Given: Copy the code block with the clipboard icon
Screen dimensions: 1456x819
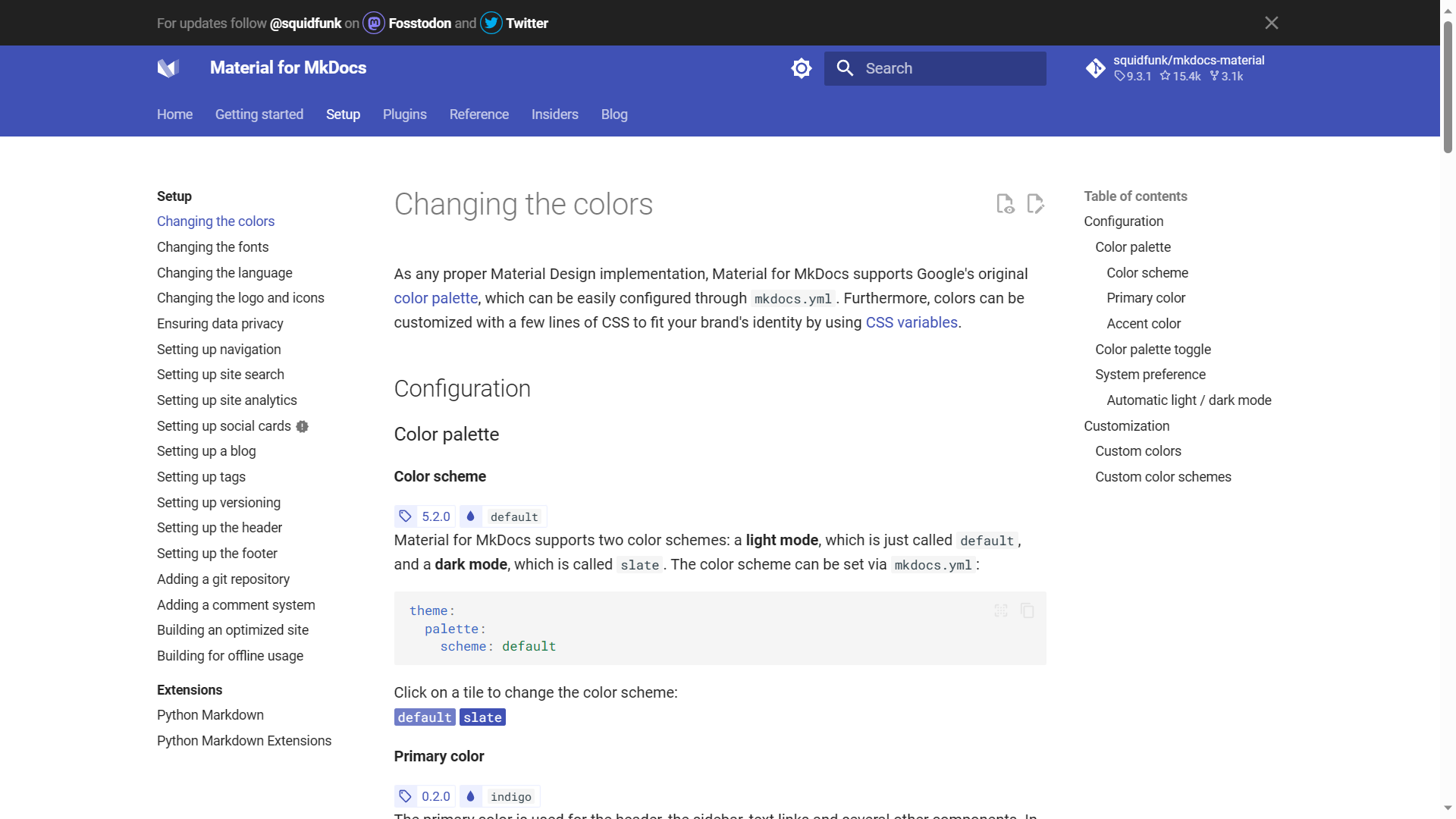Looking at the screenshot, I should click(1028, 610).
